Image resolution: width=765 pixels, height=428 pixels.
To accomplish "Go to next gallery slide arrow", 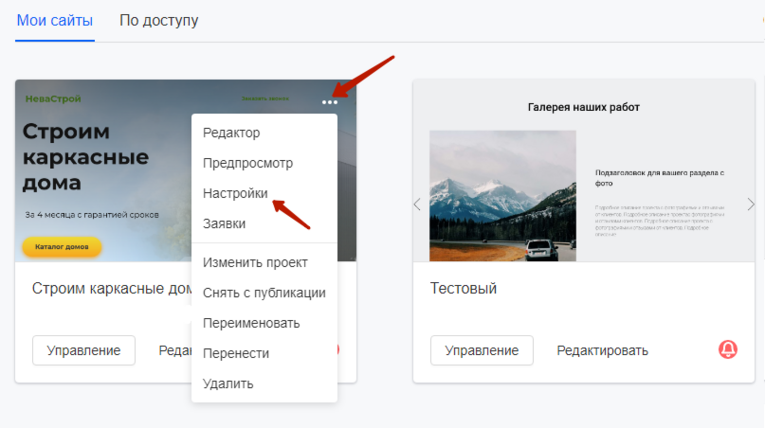I will tap(750, 204).
